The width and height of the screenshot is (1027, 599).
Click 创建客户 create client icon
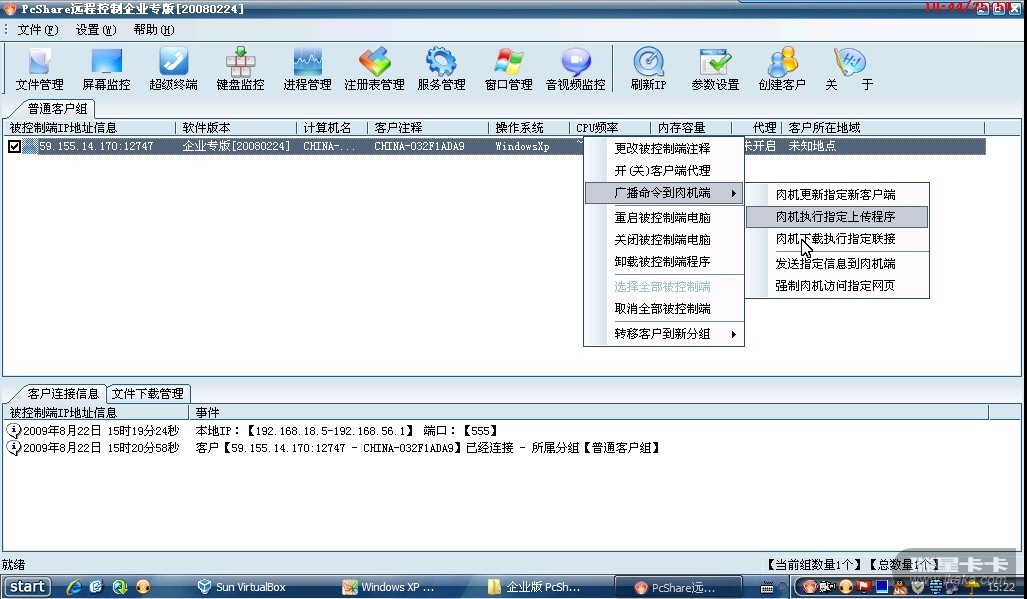(782, 69)
